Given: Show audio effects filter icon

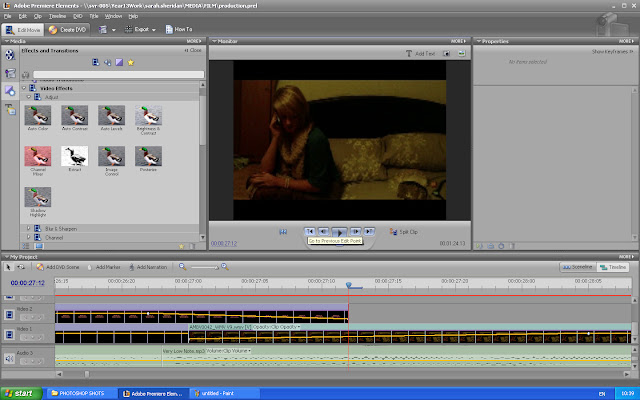Looking at the screenshot, I should click(x=107, y=62).
